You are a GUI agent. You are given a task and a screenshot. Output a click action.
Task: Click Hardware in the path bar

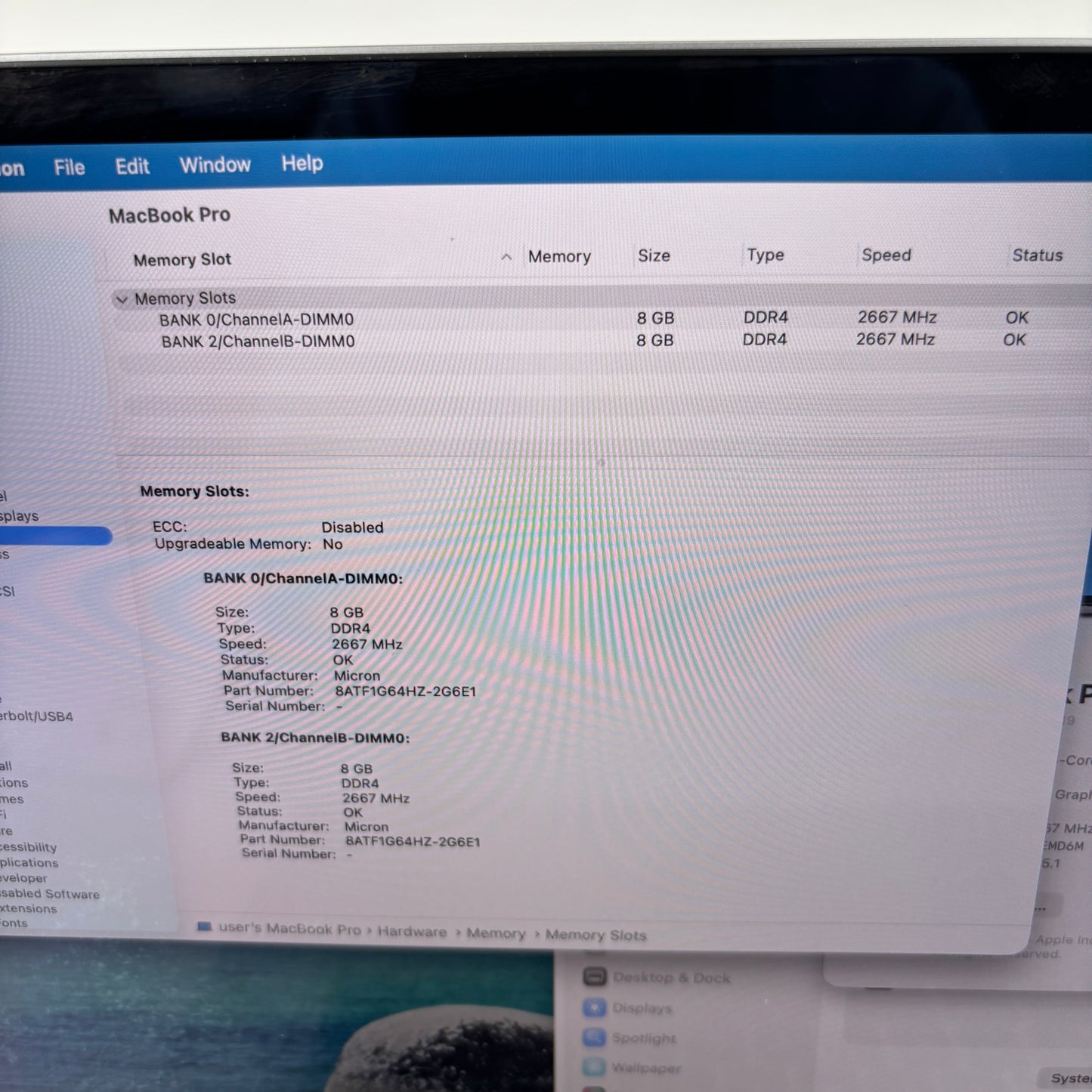click(x=412, y=931)
